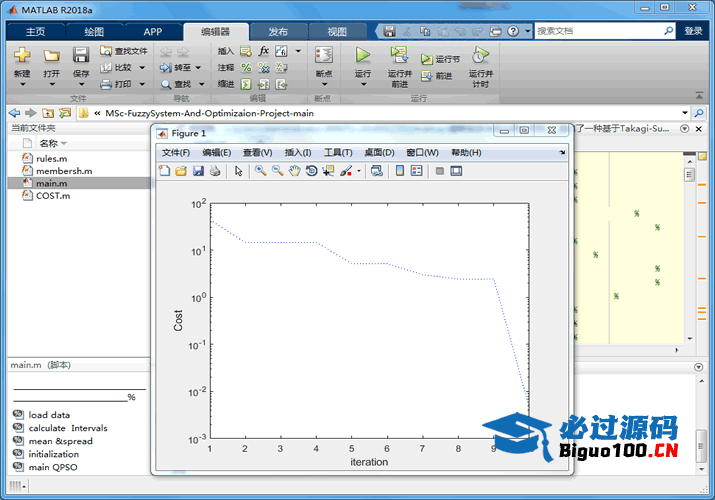Open the Tools(T) menu in Figure 1

(x=338, y=153)
